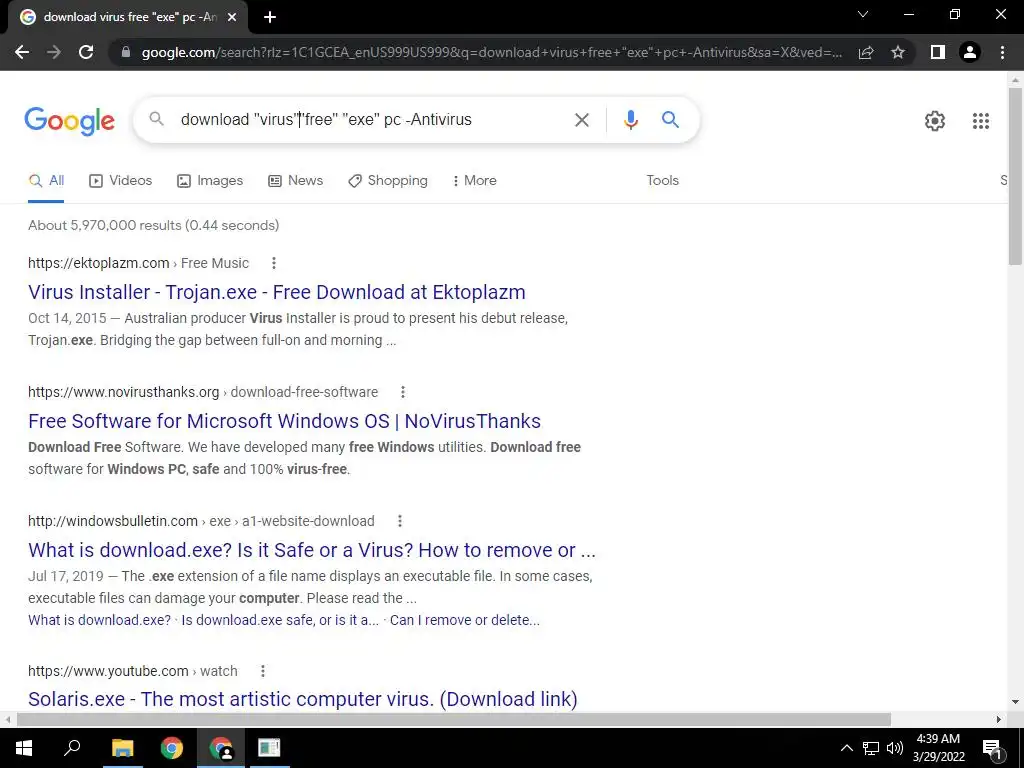Viewport: 1024px width, 768px height.
Task: Open options for novirusthanks.org result
Action: [x=402, y=392]
